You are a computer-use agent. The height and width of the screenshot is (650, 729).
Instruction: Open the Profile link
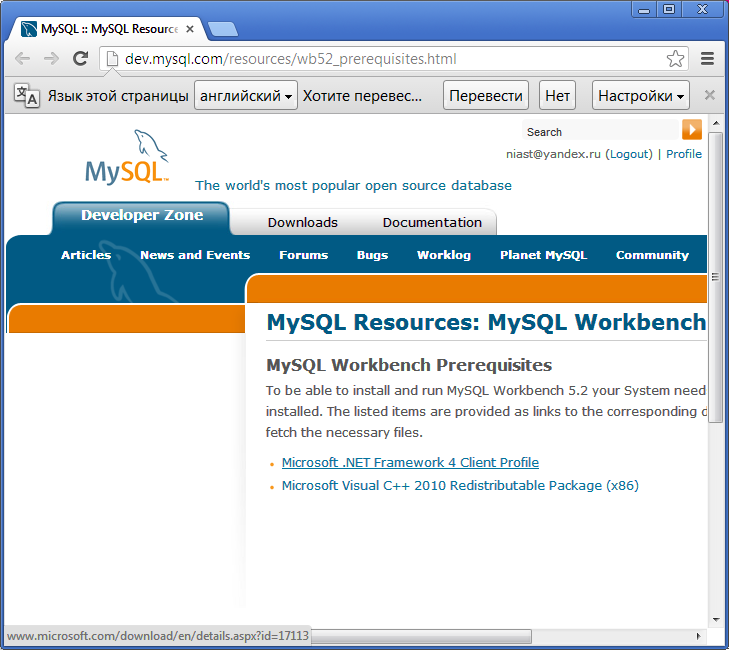(683, 154)
